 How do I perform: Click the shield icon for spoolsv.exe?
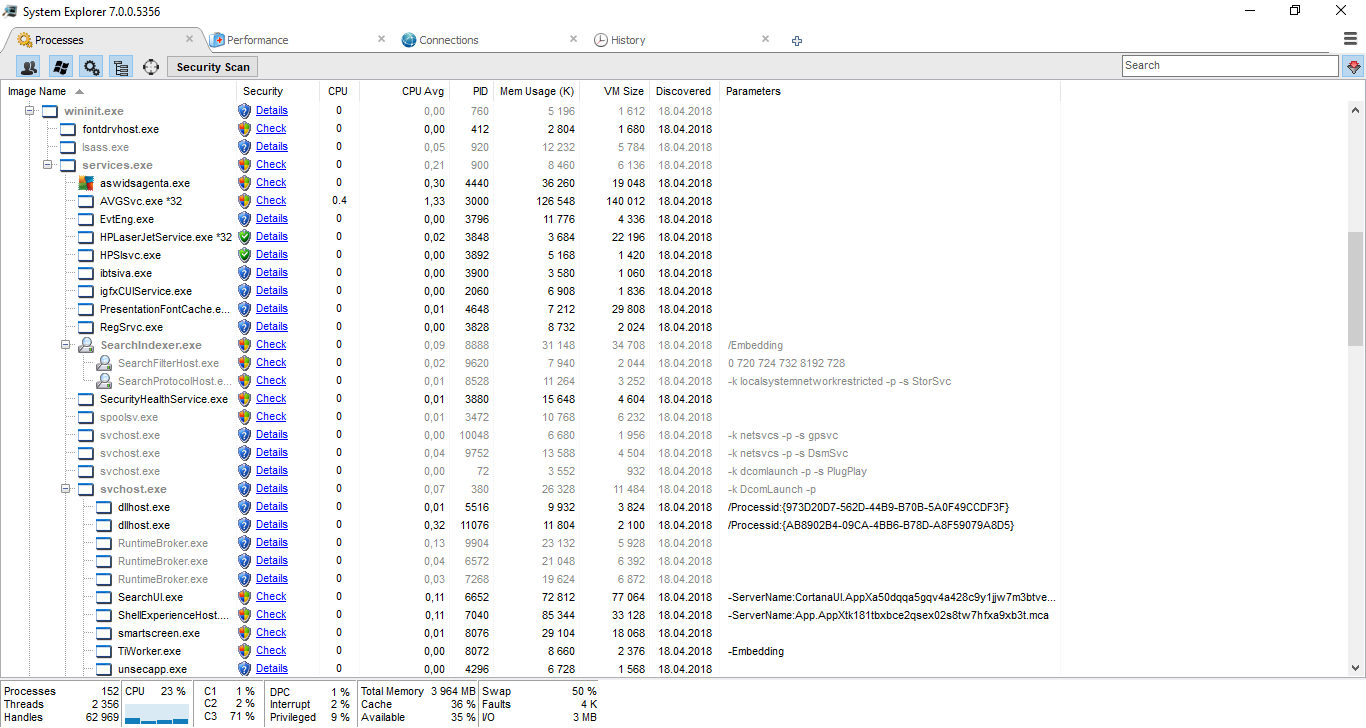(244, 417)
